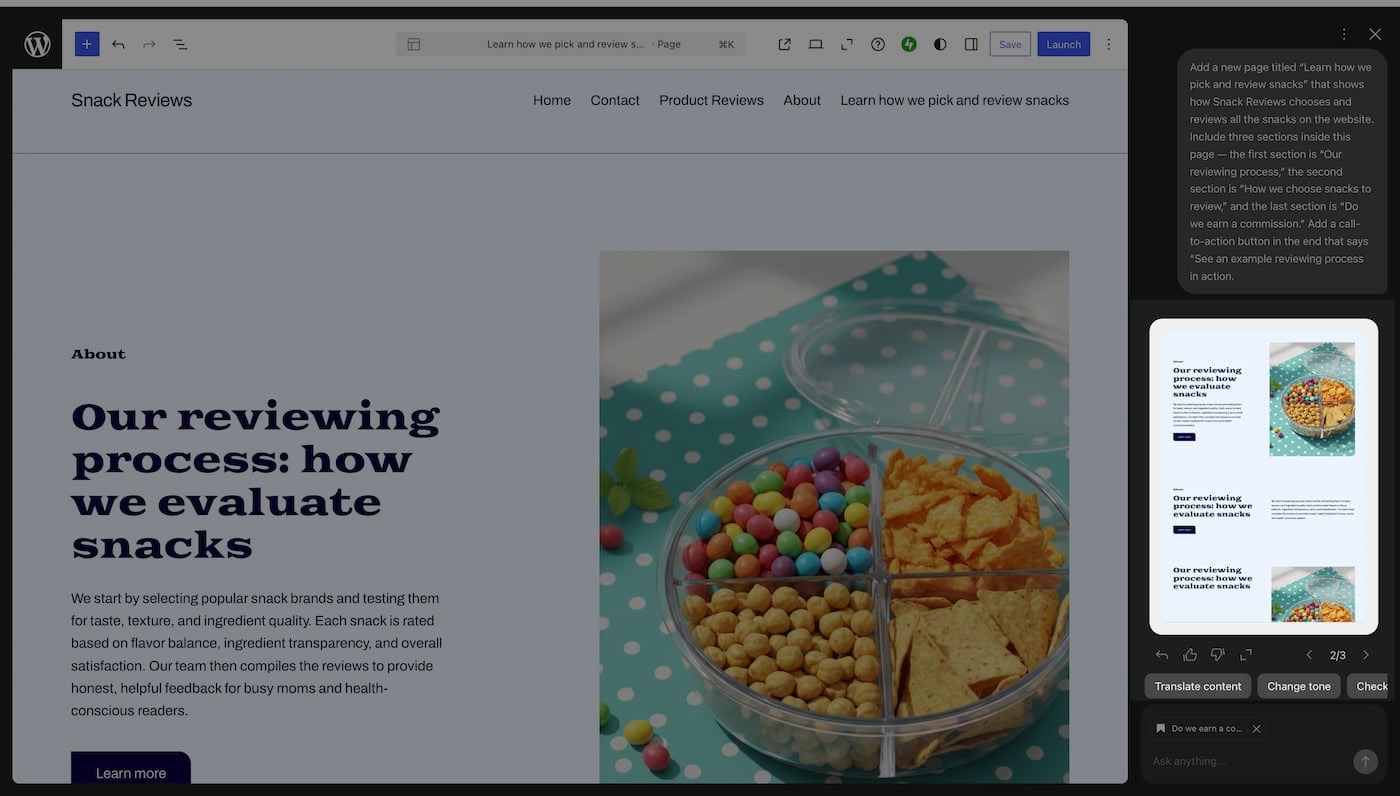Open the more options three-dot menu

1108,44
